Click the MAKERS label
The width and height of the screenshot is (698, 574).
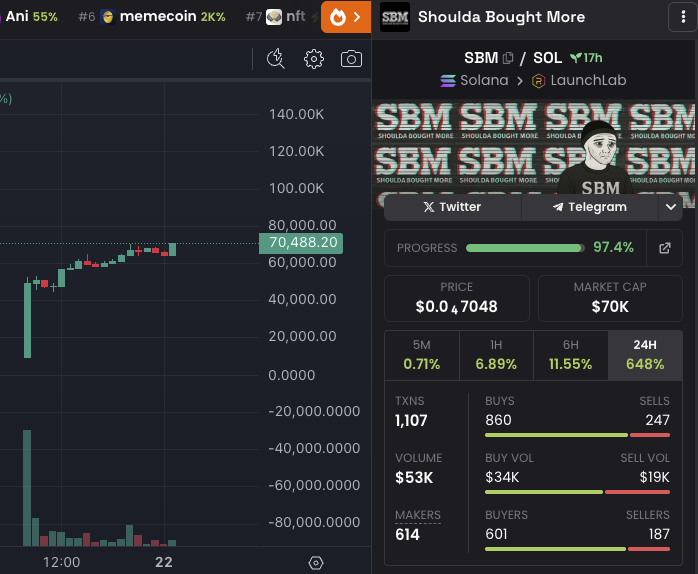(418, 515)
